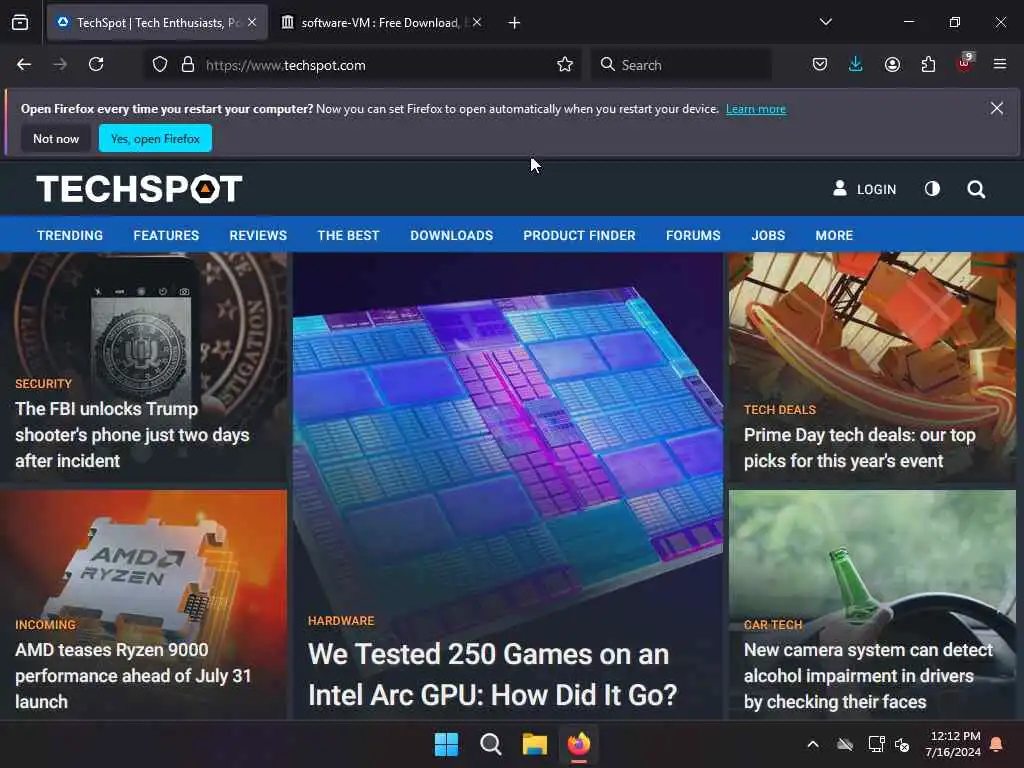This screenshot has height=768, width=1024.
Task: Open THE BEST menu item
Action: pyautogui.click(x=348, y=236)
